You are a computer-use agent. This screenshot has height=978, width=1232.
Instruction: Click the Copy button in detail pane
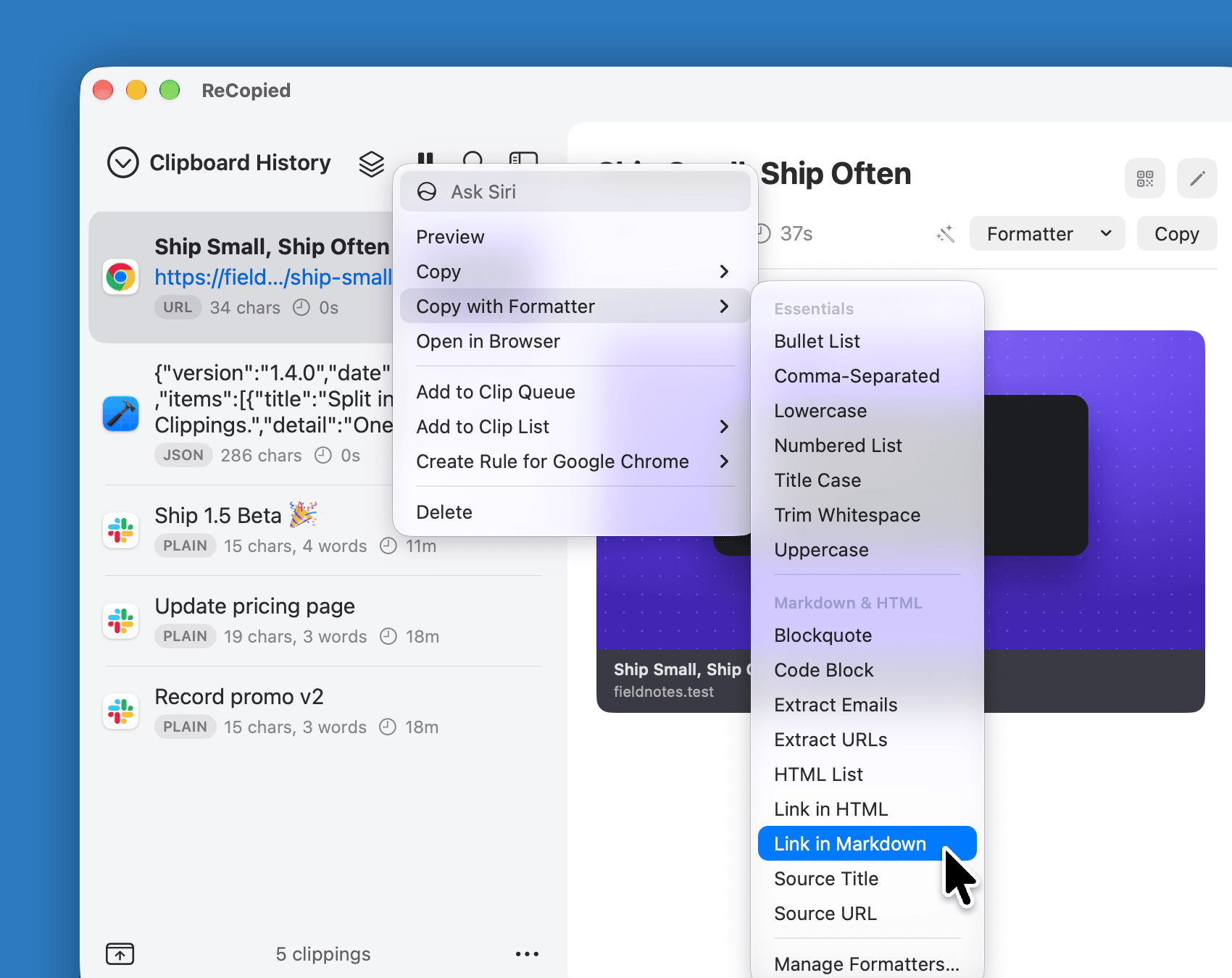coord(1177,234)
